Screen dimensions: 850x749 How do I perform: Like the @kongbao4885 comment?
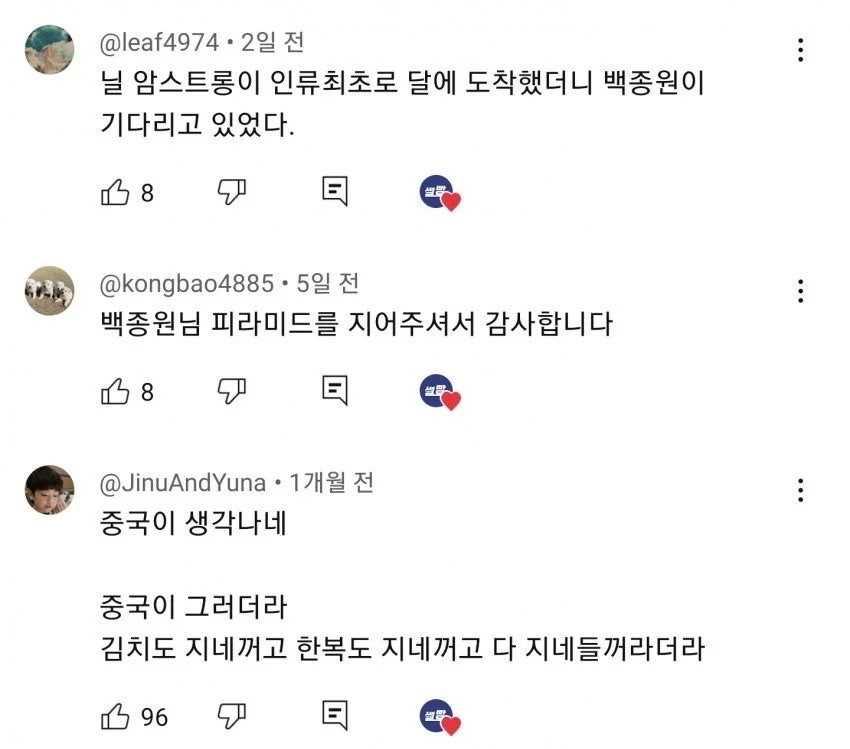pos(116,391)
